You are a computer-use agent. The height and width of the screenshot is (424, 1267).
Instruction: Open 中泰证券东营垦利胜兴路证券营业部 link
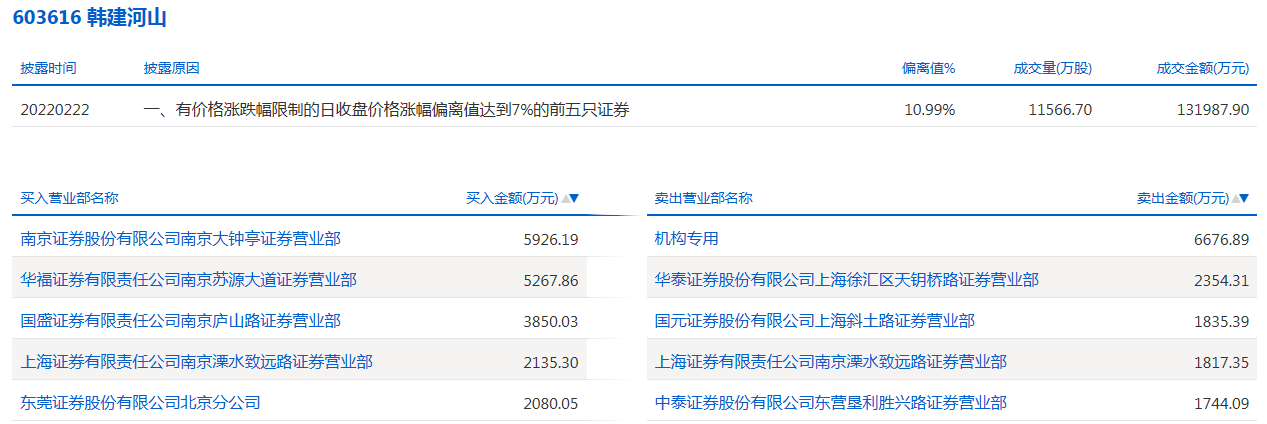point(830,403)
